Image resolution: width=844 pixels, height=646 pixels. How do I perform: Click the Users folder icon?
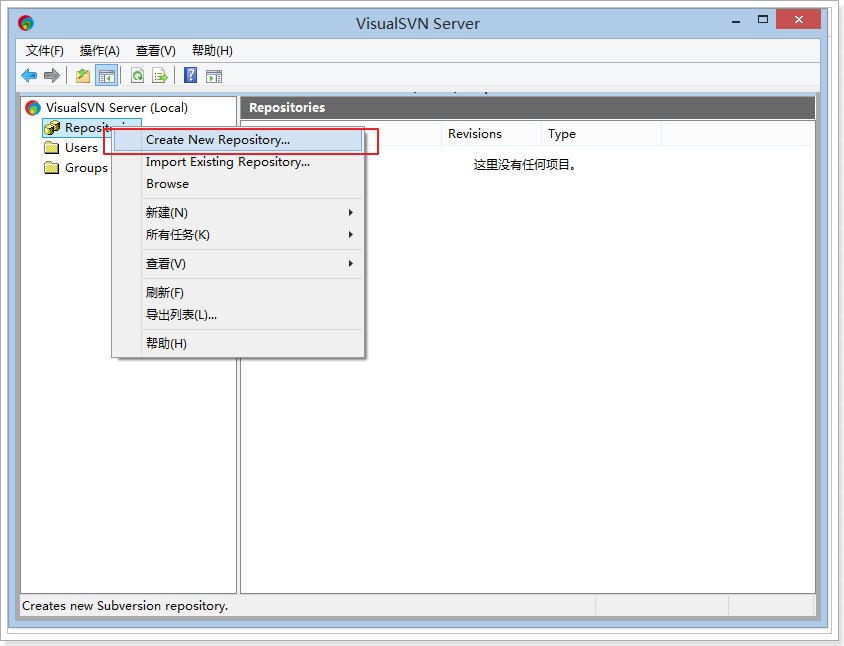point(52,148)
